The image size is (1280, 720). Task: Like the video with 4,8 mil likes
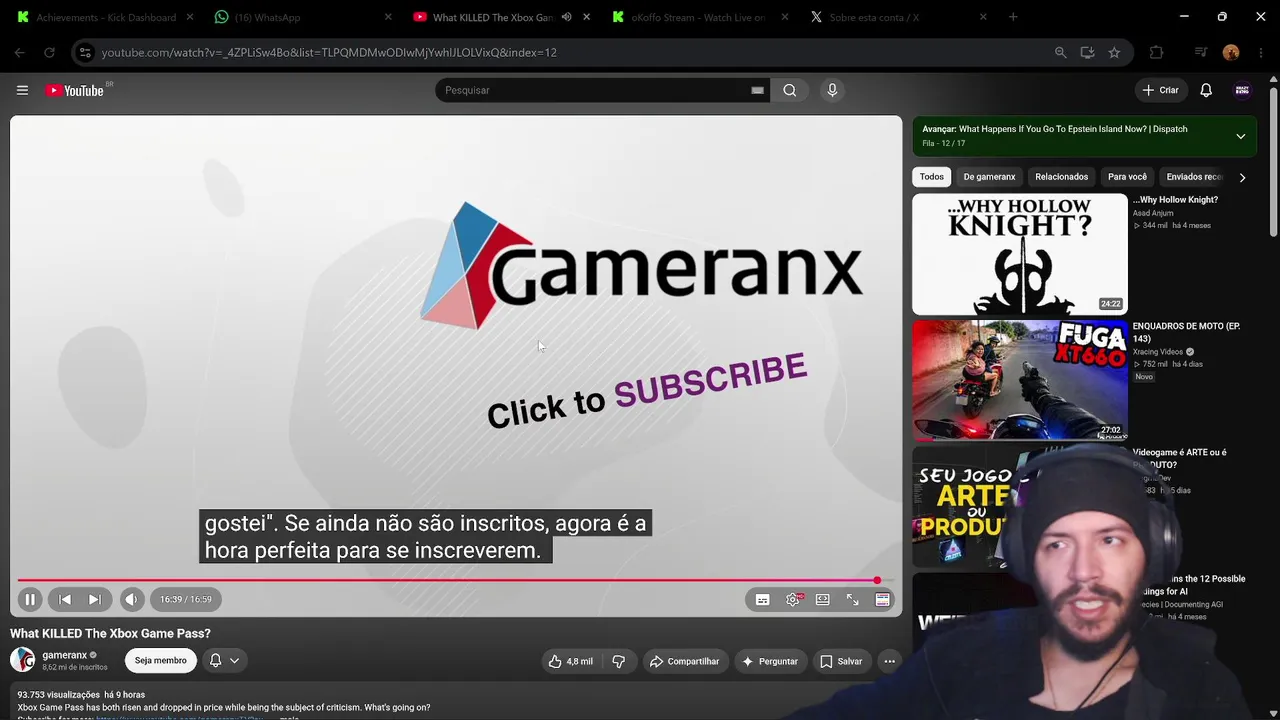pos(570,661)
